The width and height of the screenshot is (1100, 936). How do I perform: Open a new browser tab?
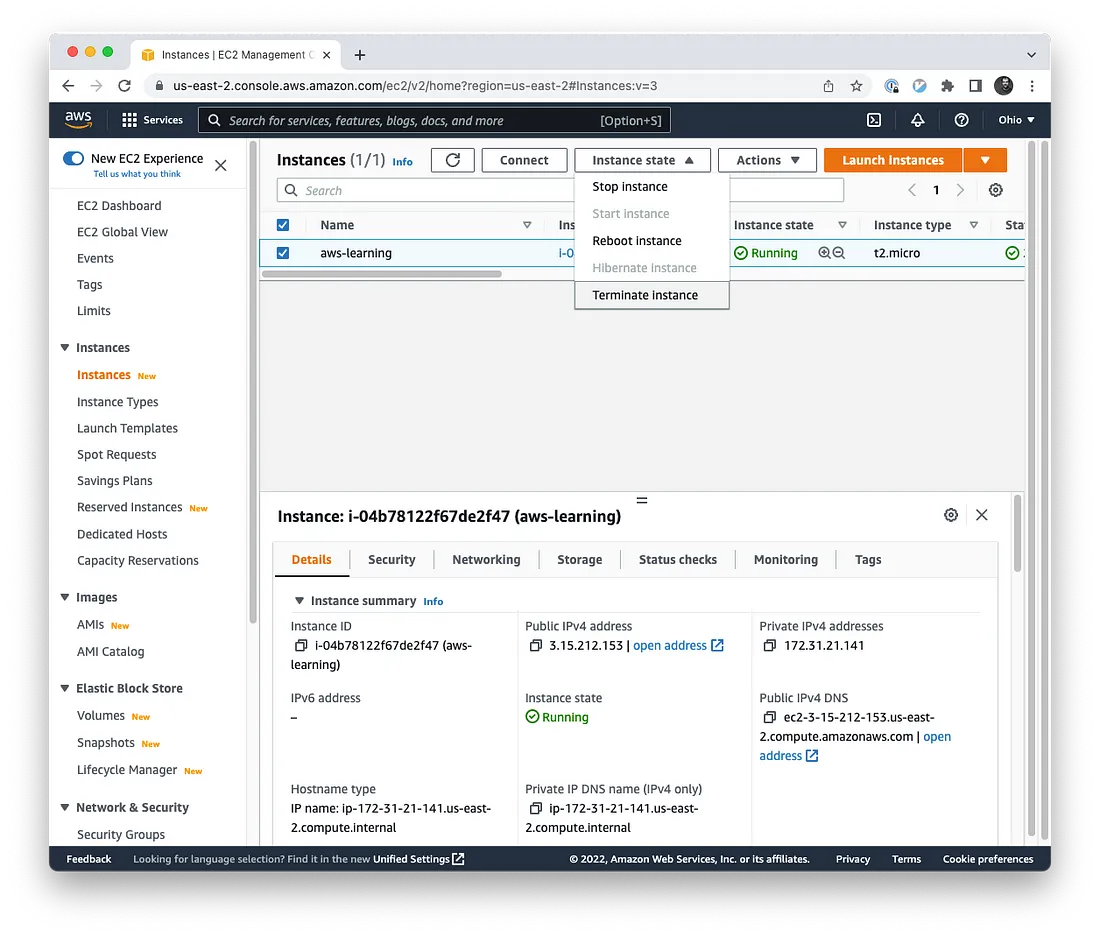tap(359, 55)
